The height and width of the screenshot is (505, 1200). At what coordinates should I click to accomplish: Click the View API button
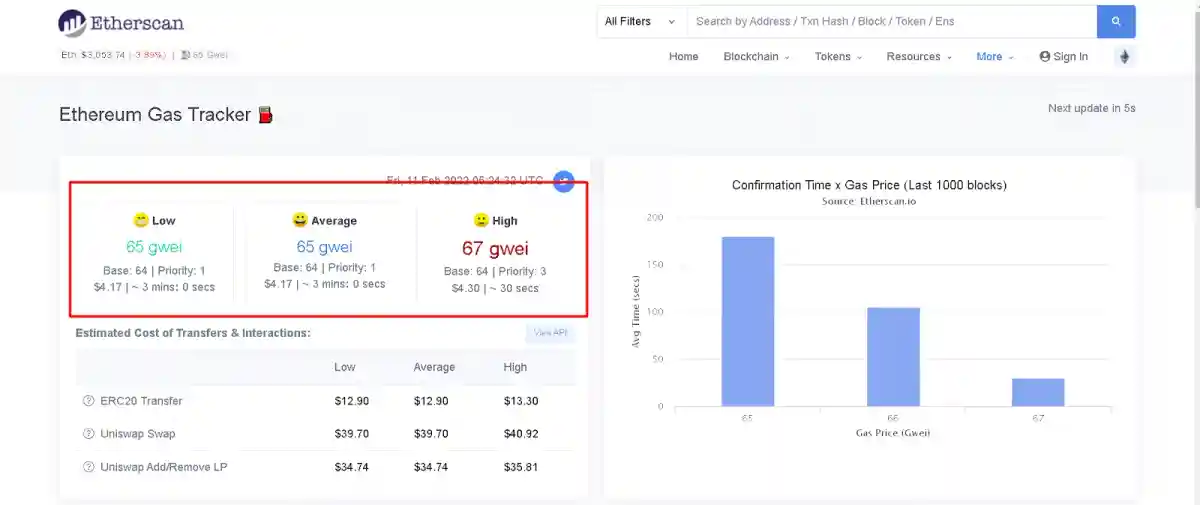point(550,333)
